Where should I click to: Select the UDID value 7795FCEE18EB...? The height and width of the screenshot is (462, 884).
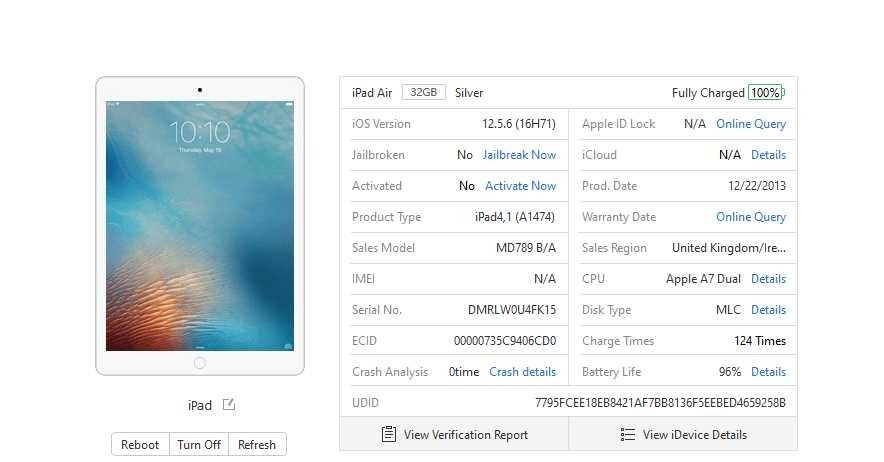pyautogui.click(x=660, y=403)
